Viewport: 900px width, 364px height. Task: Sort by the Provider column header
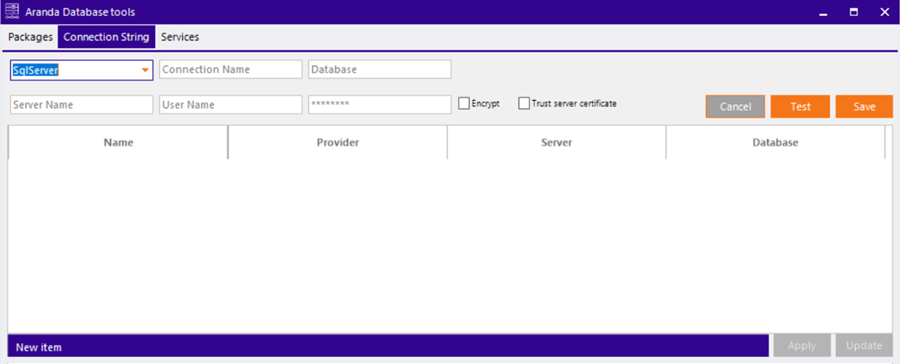(x=338, y=142)
